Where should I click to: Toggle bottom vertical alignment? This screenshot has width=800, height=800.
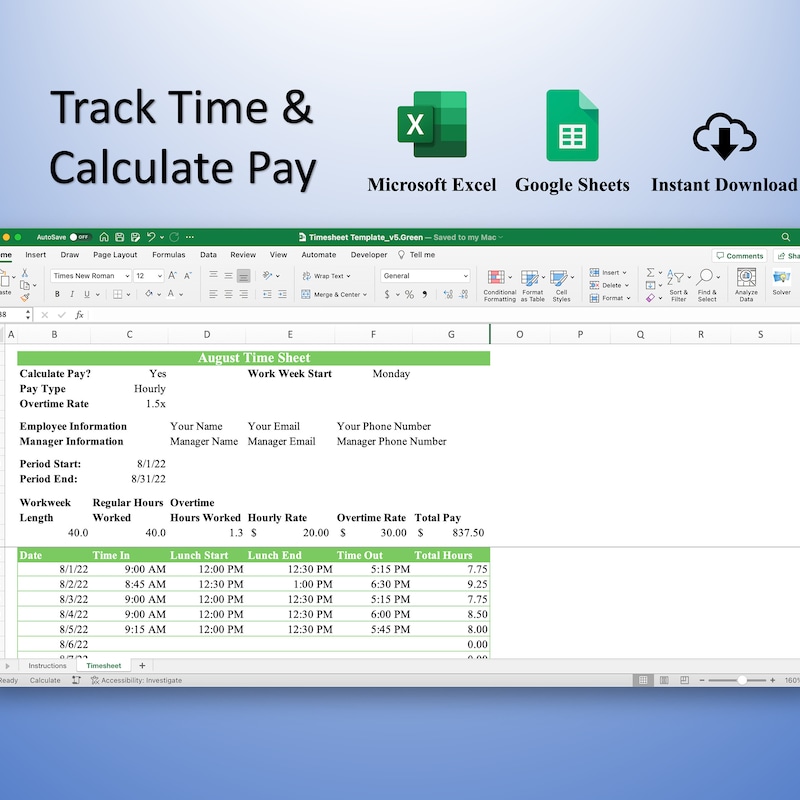coord(243,276)
